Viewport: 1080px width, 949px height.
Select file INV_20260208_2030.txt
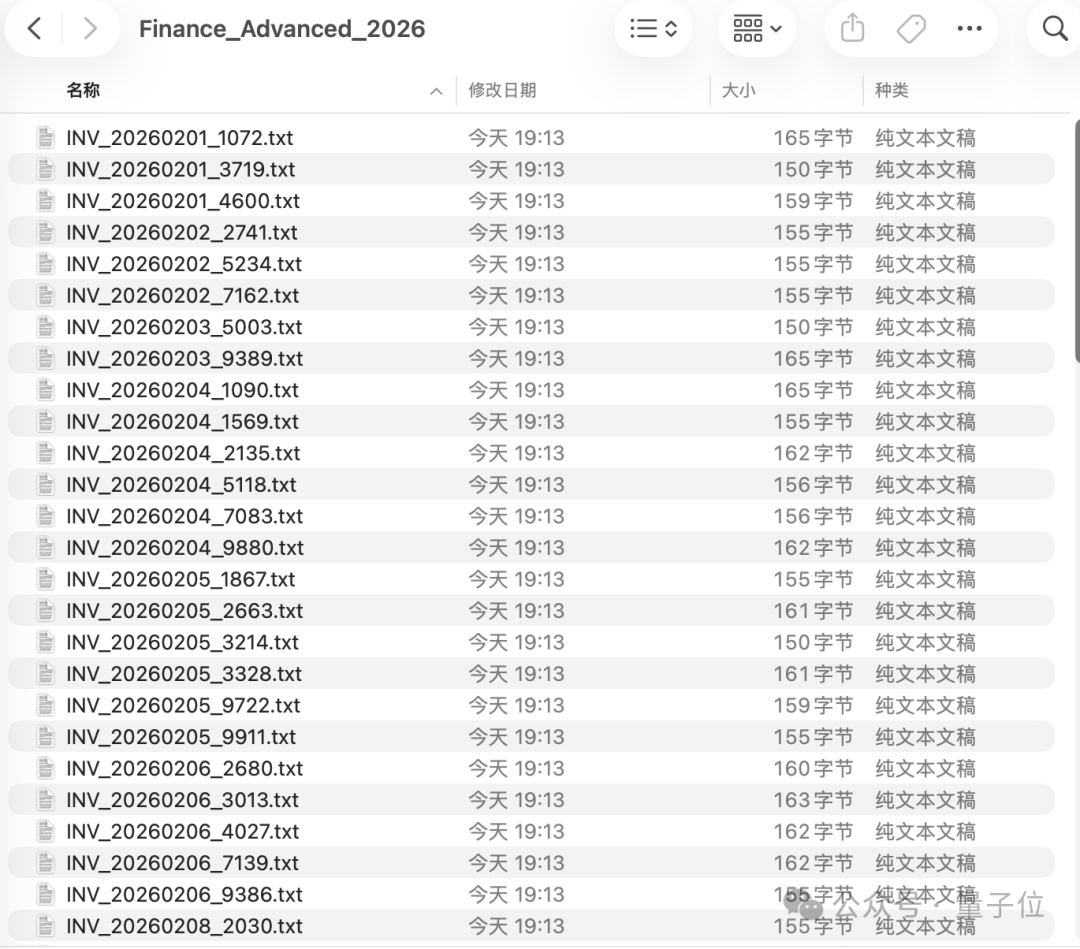point(531,926)
